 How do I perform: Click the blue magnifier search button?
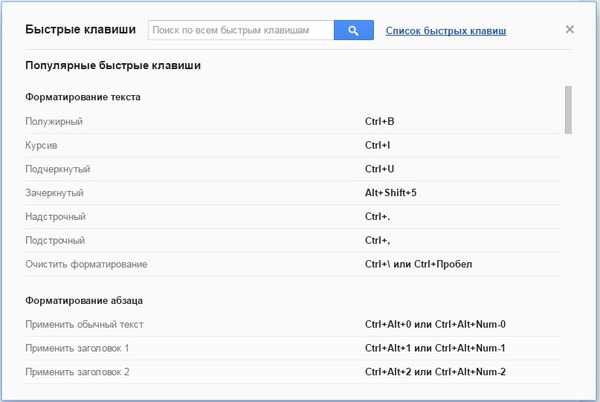(354, 30)
